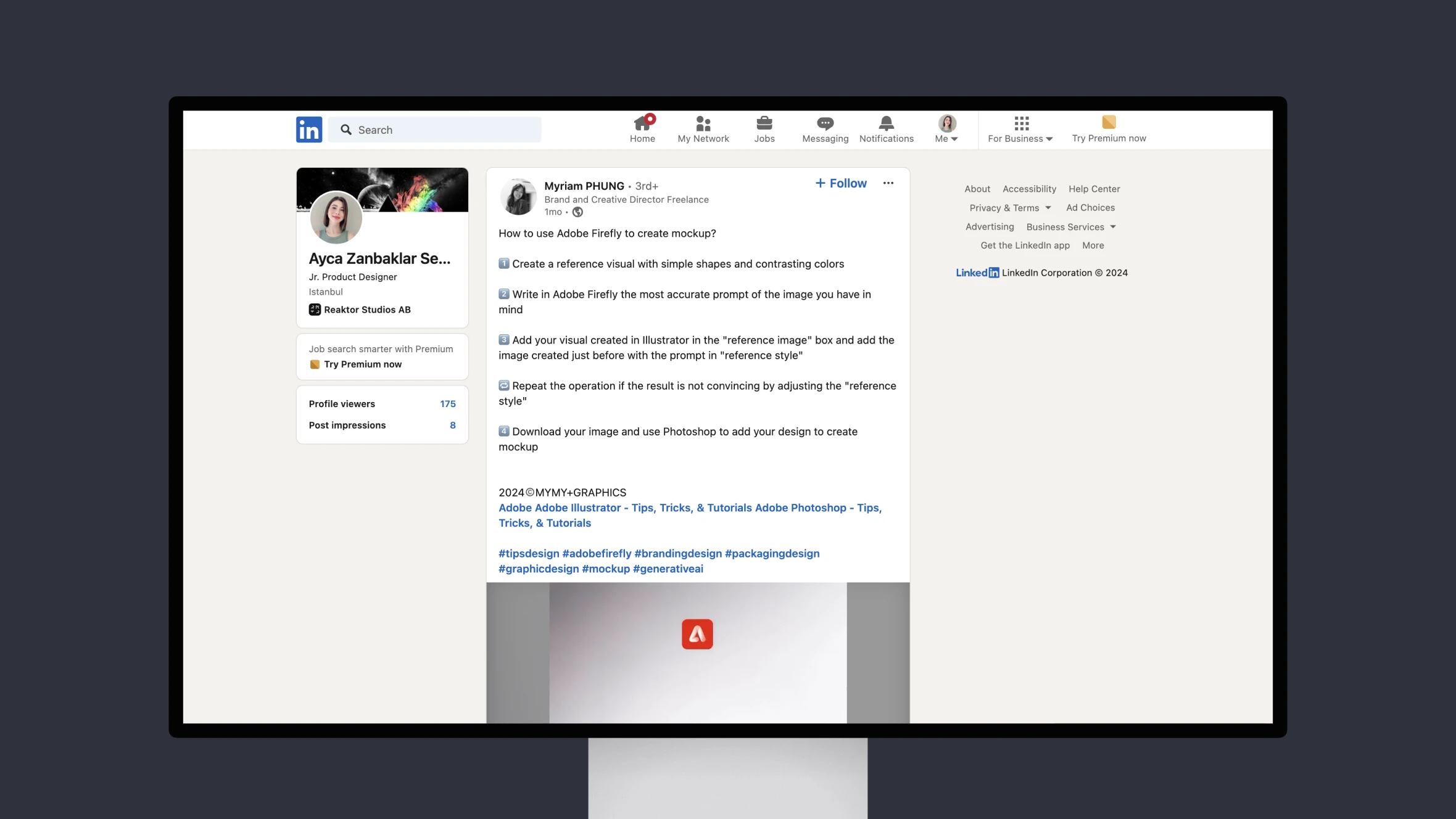Viewport: 1456px width, 819px height.
Task: Click the Adobe Firefly app icon
Action: [x=697, y=634]
